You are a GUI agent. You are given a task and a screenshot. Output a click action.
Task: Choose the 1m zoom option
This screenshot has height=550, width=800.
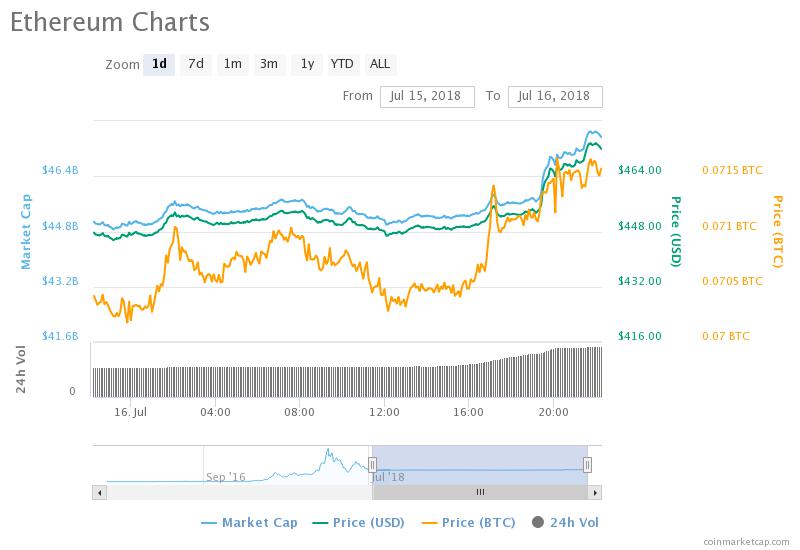[233, 64]
